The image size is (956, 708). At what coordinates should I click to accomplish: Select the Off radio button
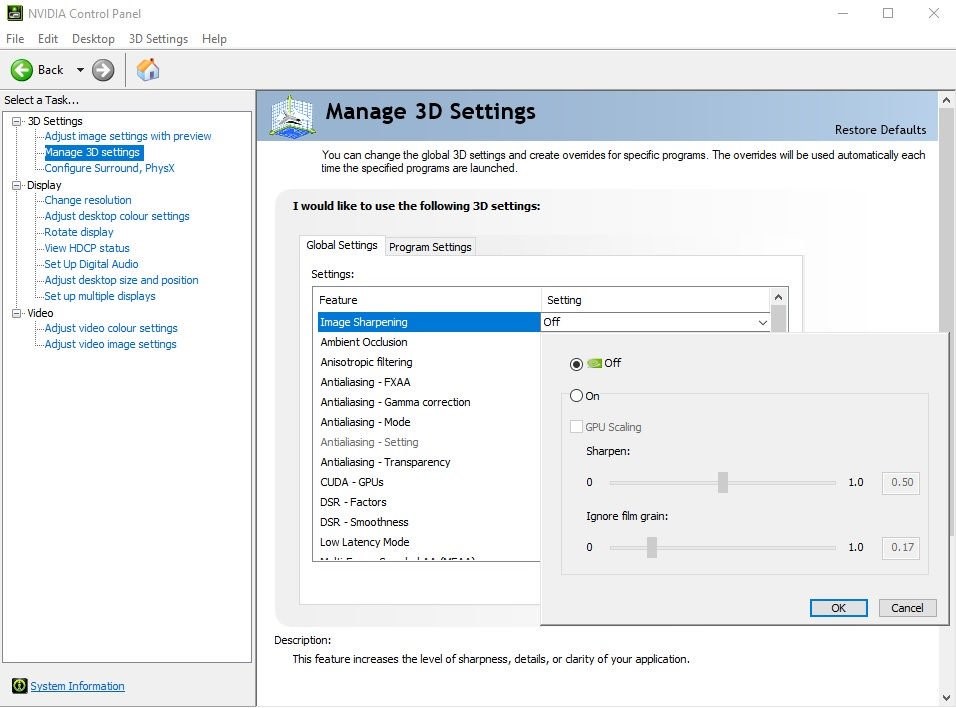coord(576,364)
